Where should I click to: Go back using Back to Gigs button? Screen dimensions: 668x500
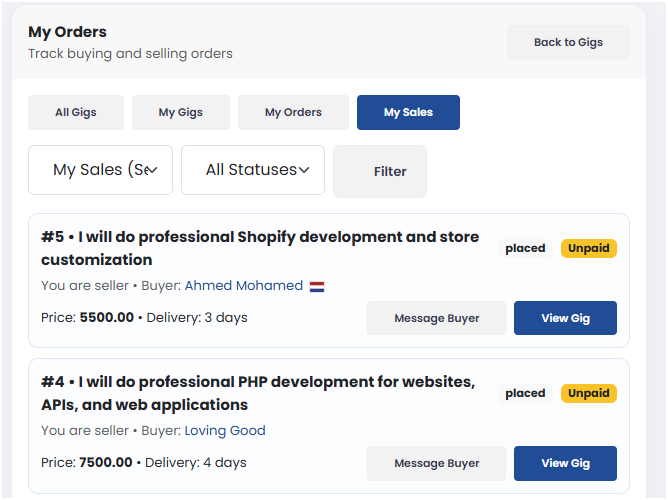pos(568,42)
